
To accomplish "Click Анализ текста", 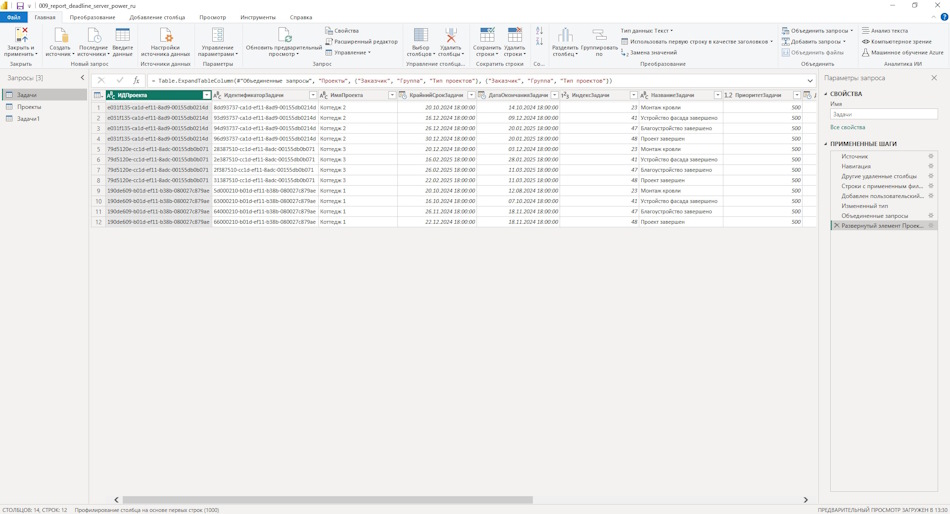I will click(885, 31).
